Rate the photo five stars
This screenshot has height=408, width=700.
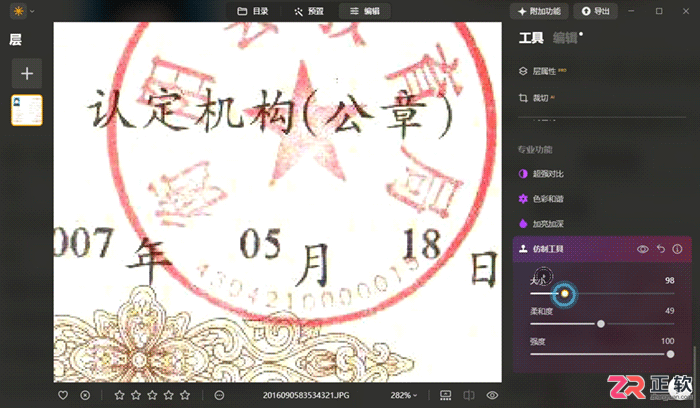(x=185, y=395)
